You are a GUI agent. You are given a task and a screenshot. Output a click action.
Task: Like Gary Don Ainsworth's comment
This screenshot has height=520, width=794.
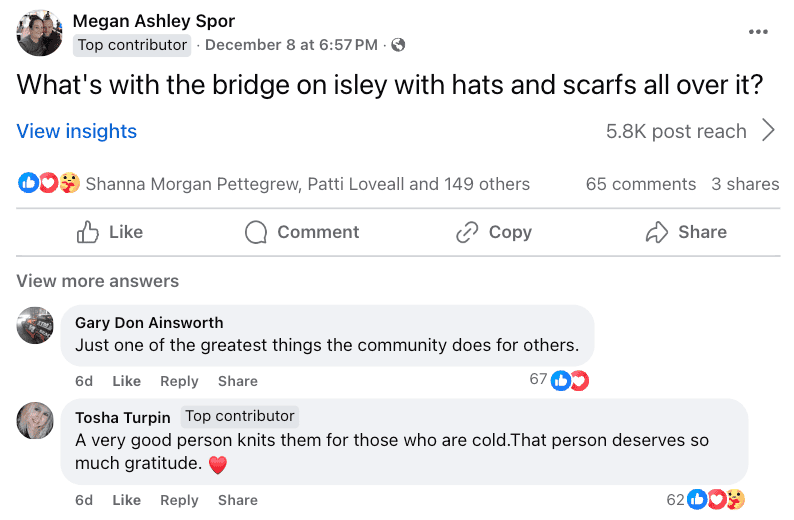(126, 381)
